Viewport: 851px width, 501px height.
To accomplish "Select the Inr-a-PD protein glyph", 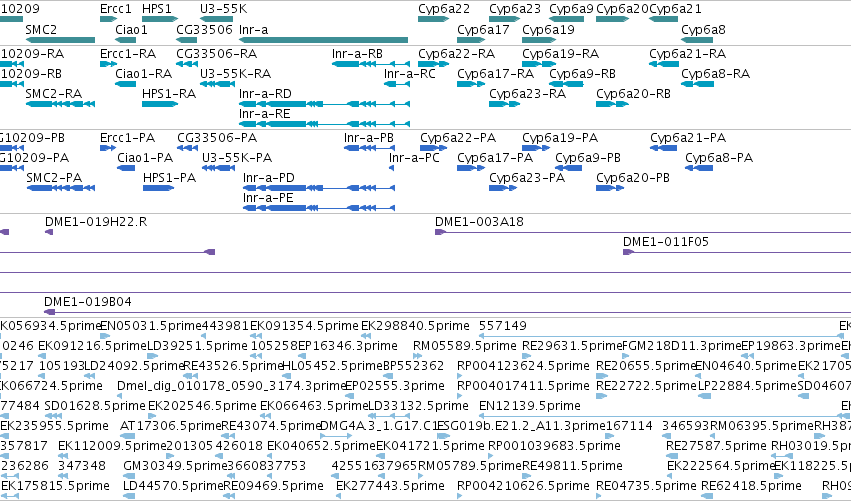I will click(x=319, y=188).
